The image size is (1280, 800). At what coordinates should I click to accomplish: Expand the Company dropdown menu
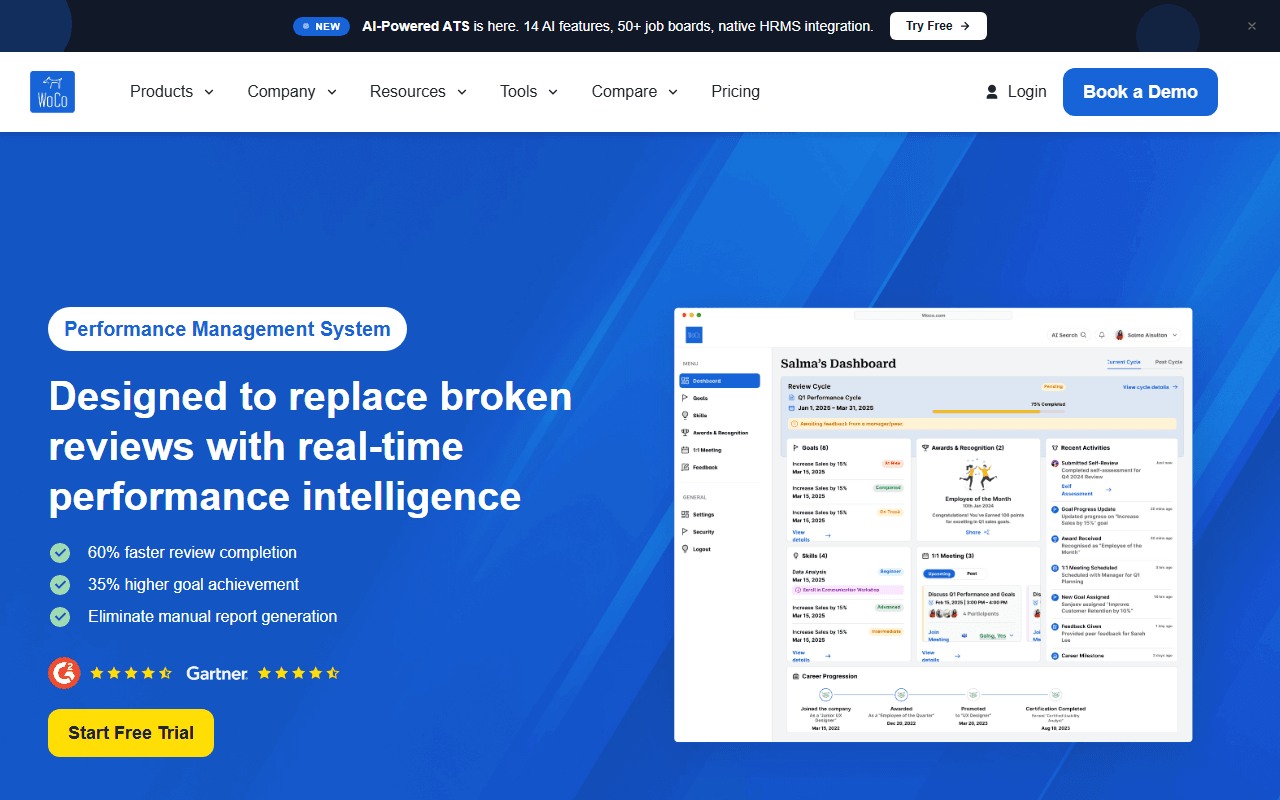tap(292, 92)
